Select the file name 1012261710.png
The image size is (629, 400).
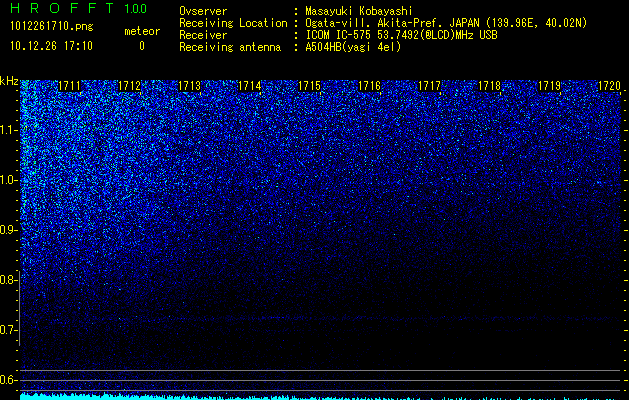[52, 26]
